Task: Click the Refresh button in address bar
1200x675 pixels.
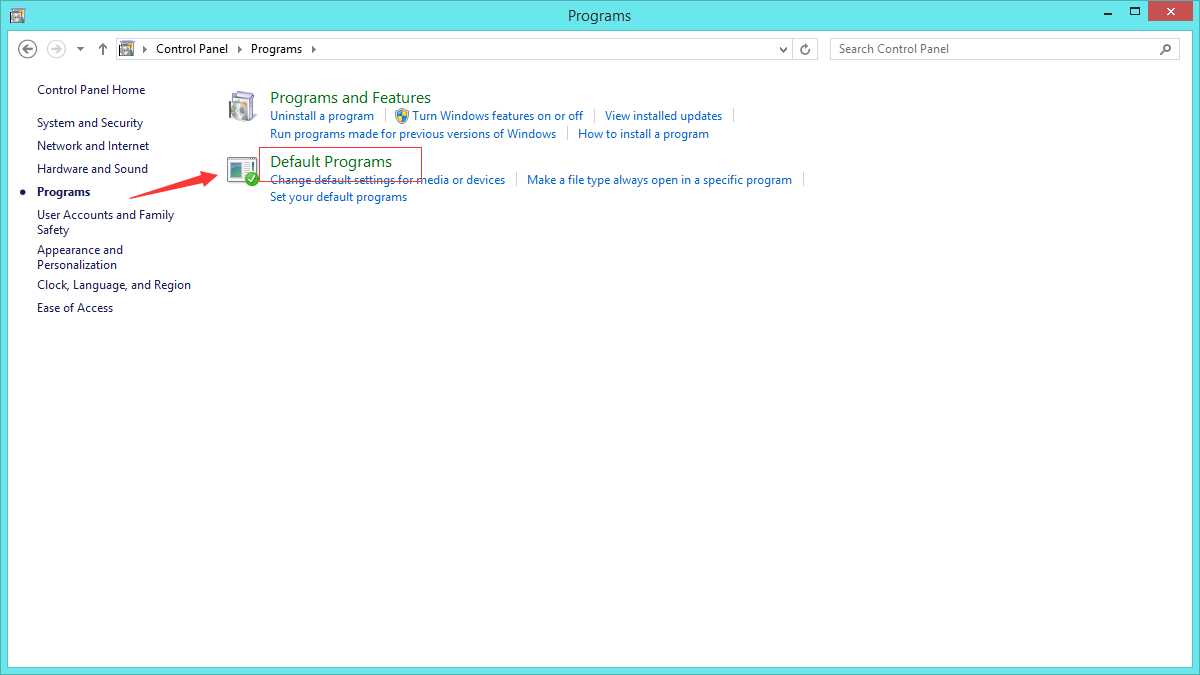Action: pos(806,49)
